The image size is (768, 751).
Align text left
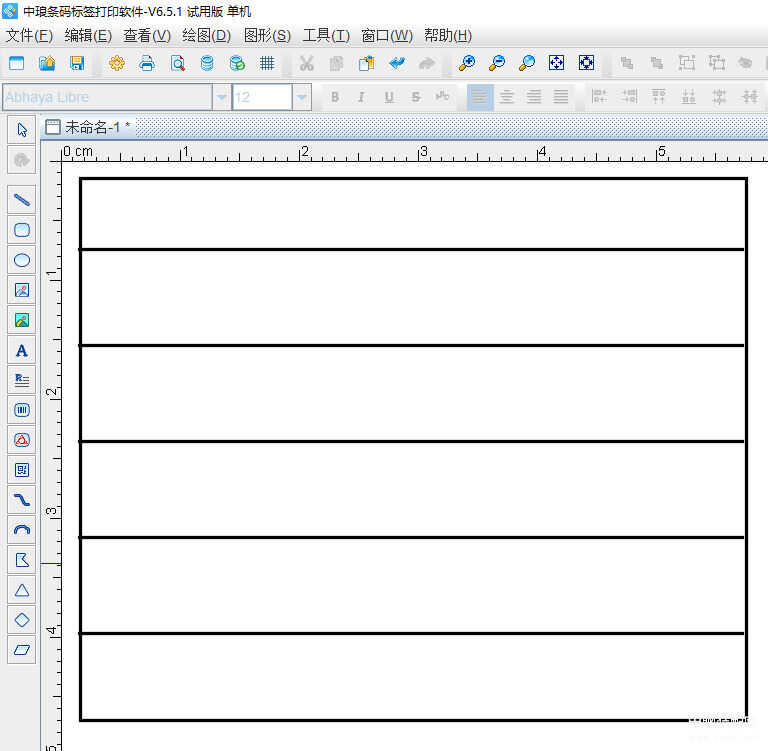[x=480, y=97]
